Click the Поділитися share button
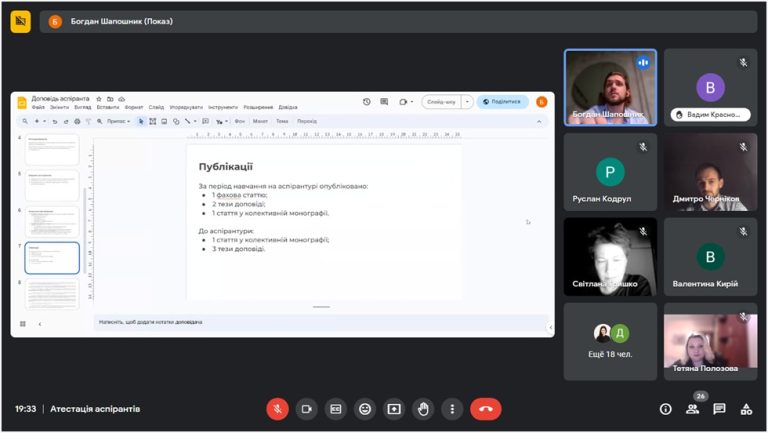The height and width of the screenshot is (433, 768). 503,102
